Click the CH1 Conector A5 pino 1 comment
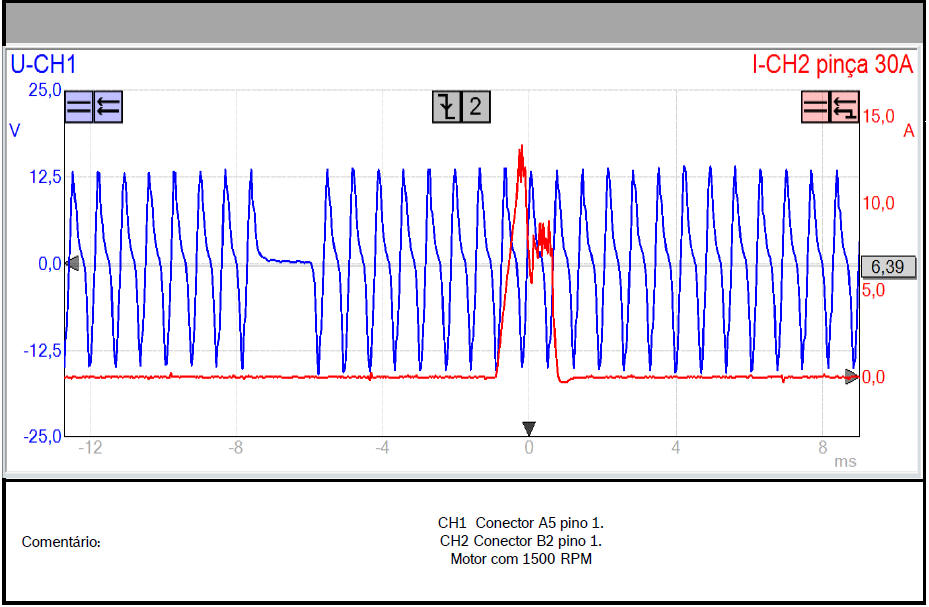The height and width of the screenshot is (607, 929). point(521,523)
